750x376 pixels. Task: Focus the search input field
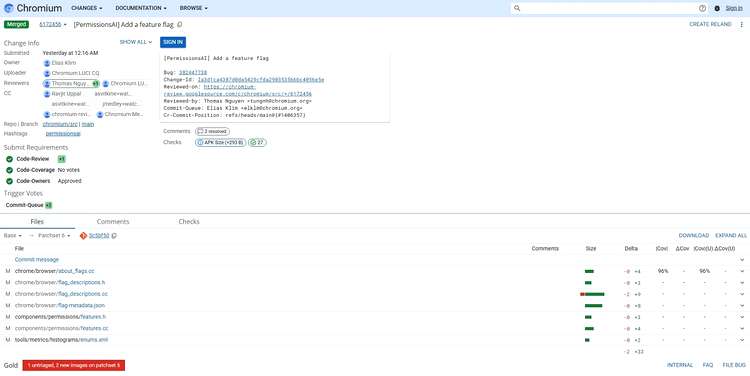[x=609, y=8]
